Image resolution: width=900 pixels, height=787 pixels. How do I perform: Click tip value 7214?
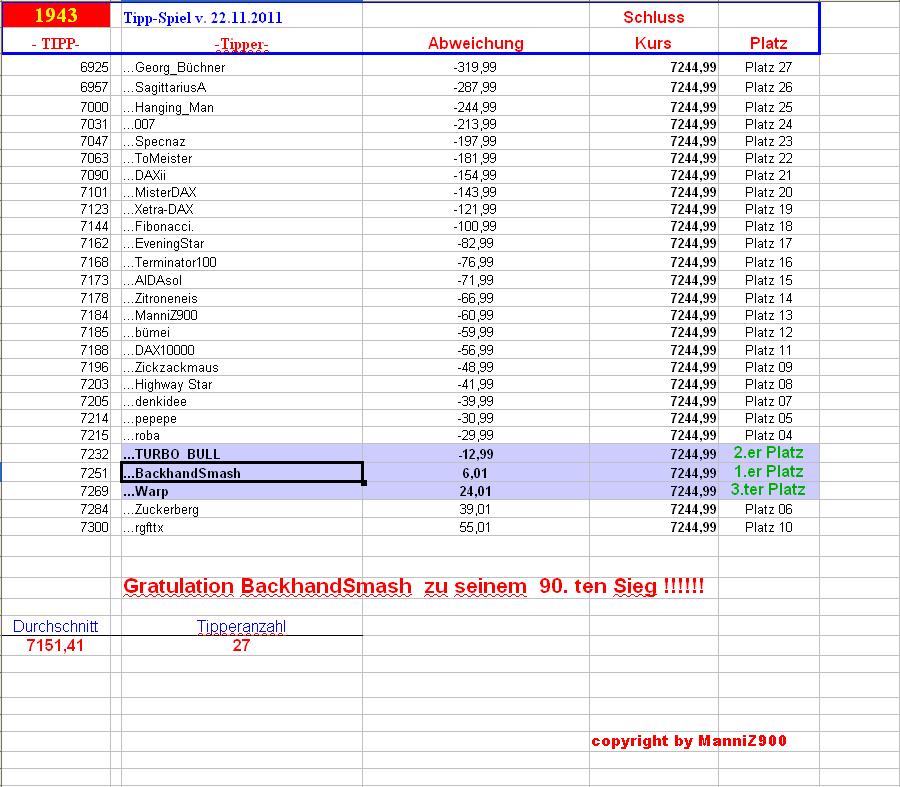point(94,418)
